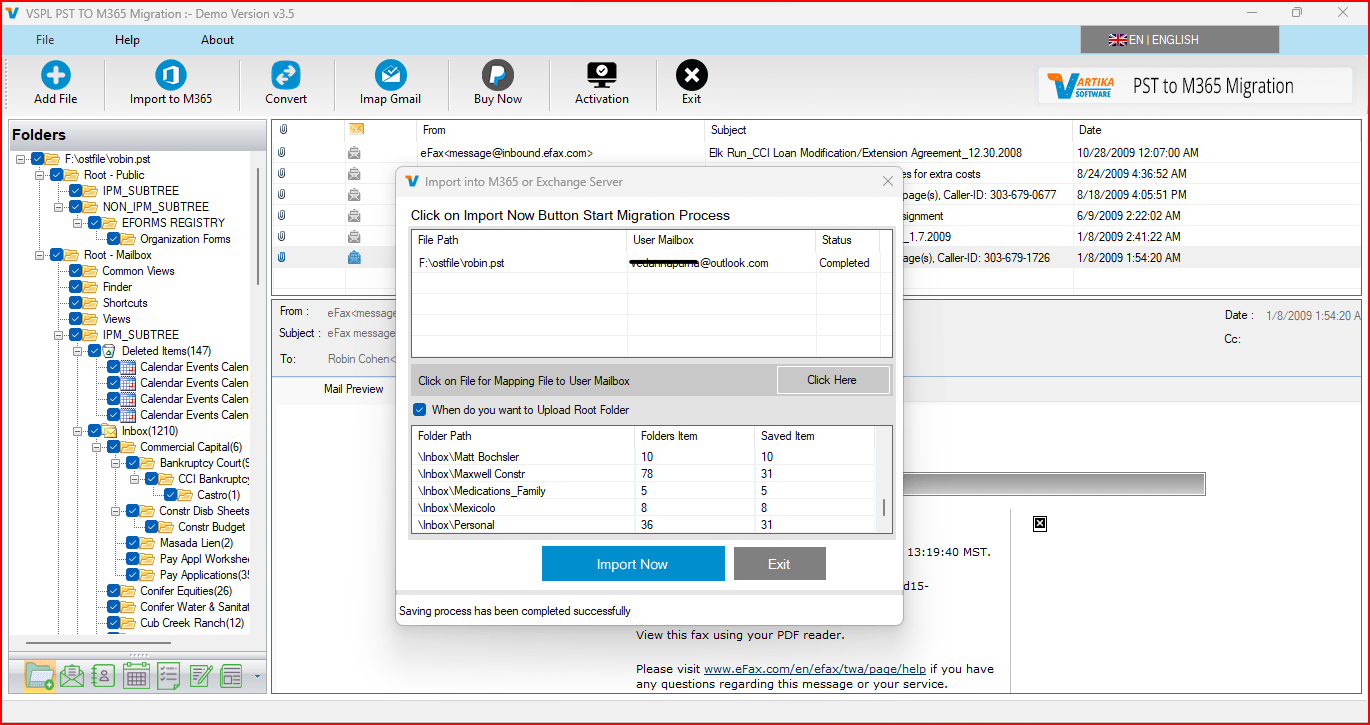The height and width of the screenshot is (725, 1370).
Task: Select \Inbox\Maxwell Constr row
Action: (x=644, y=474)
